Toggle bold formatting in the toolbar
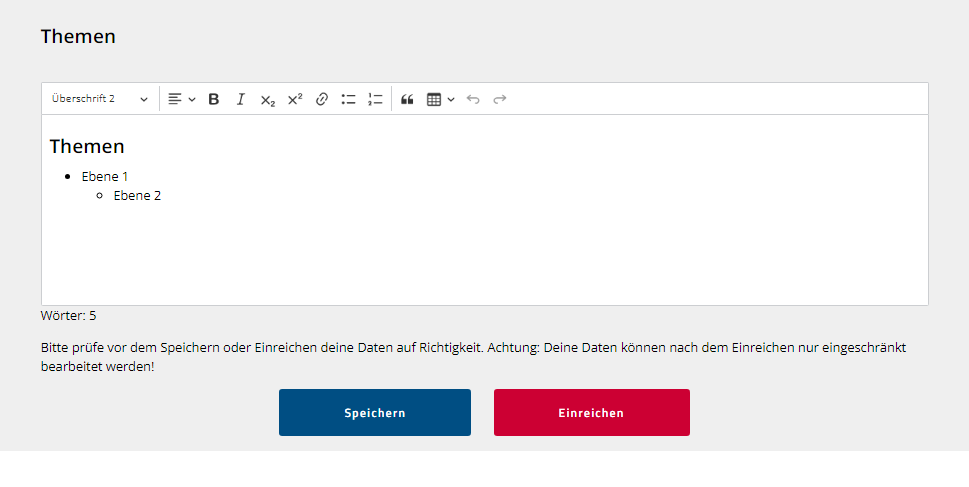The width and height of the screenshot is (969, 487). [214, 99]
